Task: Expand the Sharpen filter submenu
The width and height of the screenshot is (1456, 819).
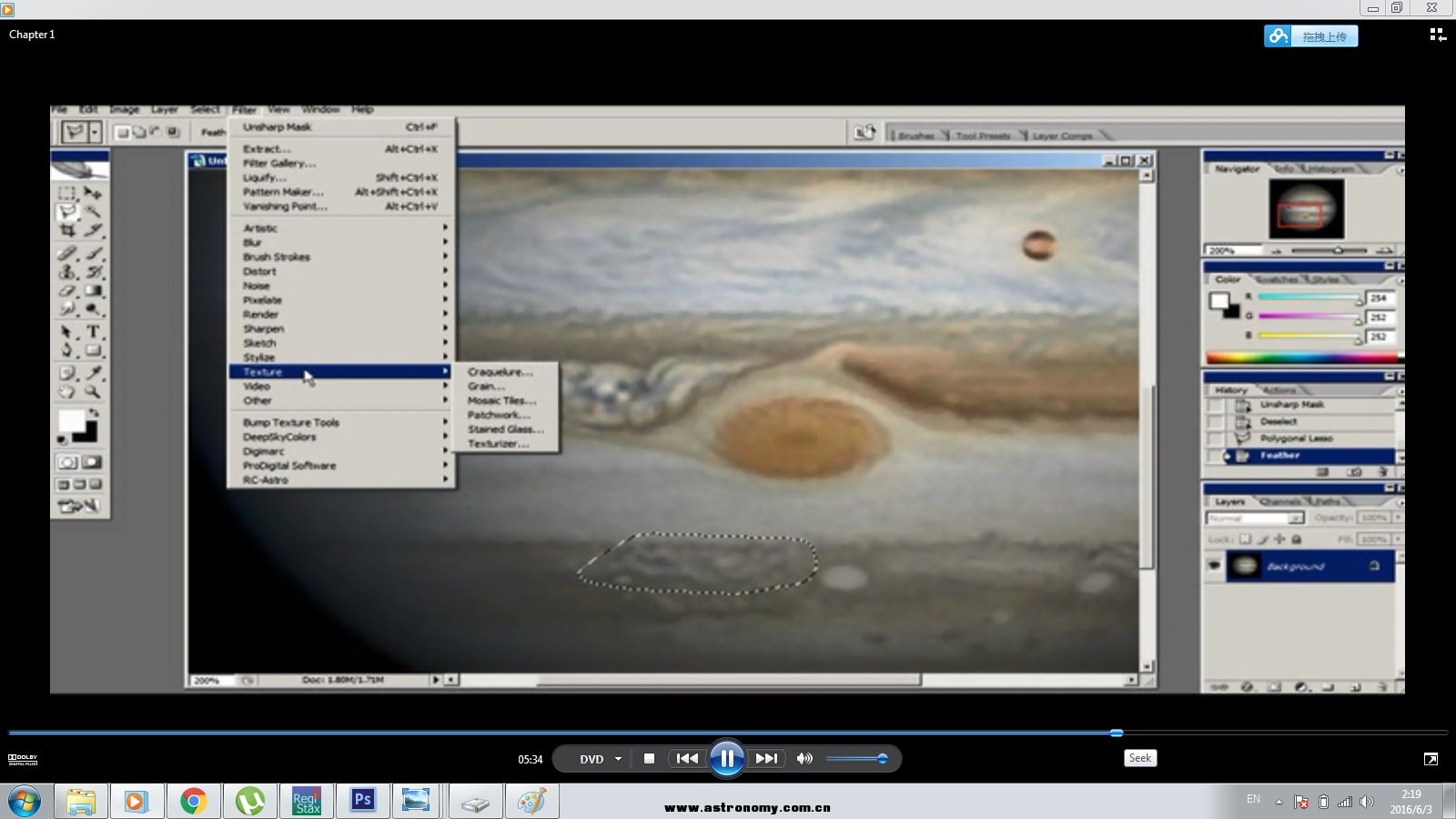Action: pyautogui.click(x=341, y=329)
